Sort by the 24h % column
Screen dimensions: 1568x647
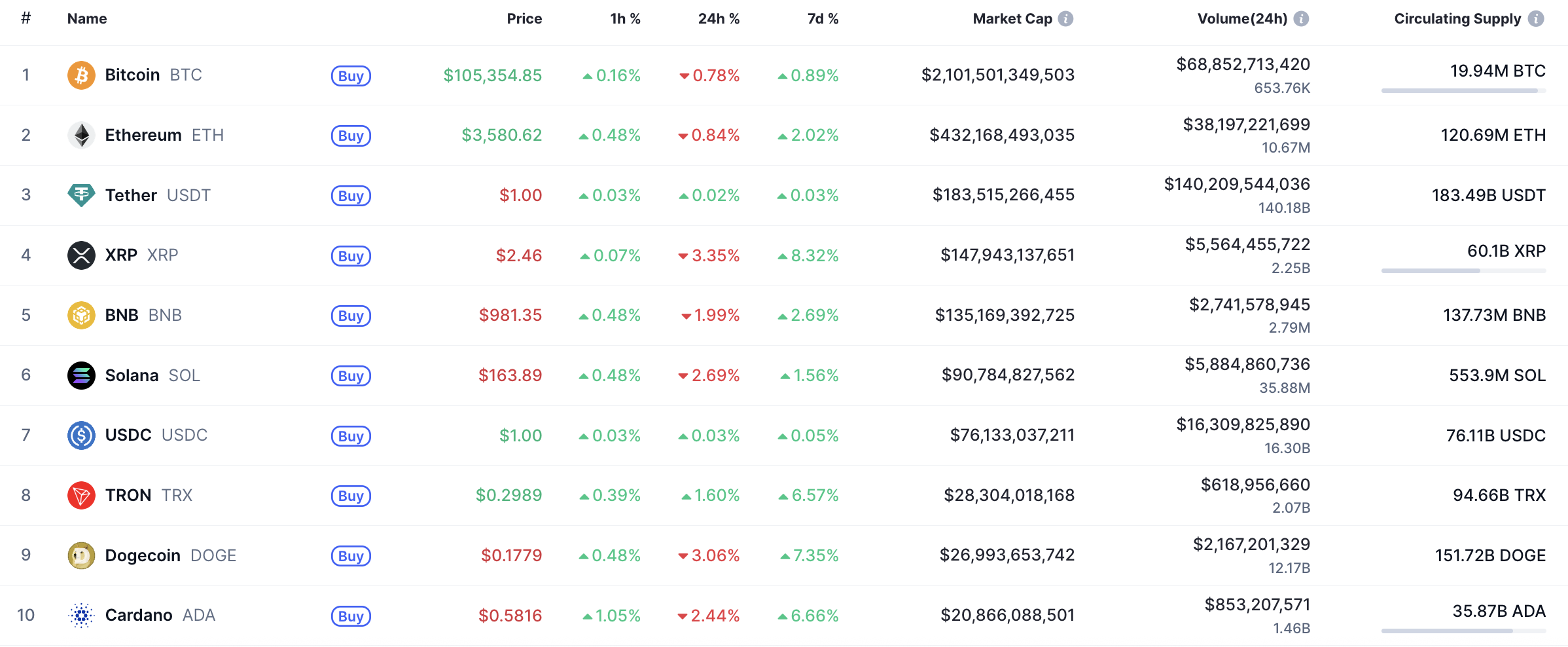pos(718,19)
